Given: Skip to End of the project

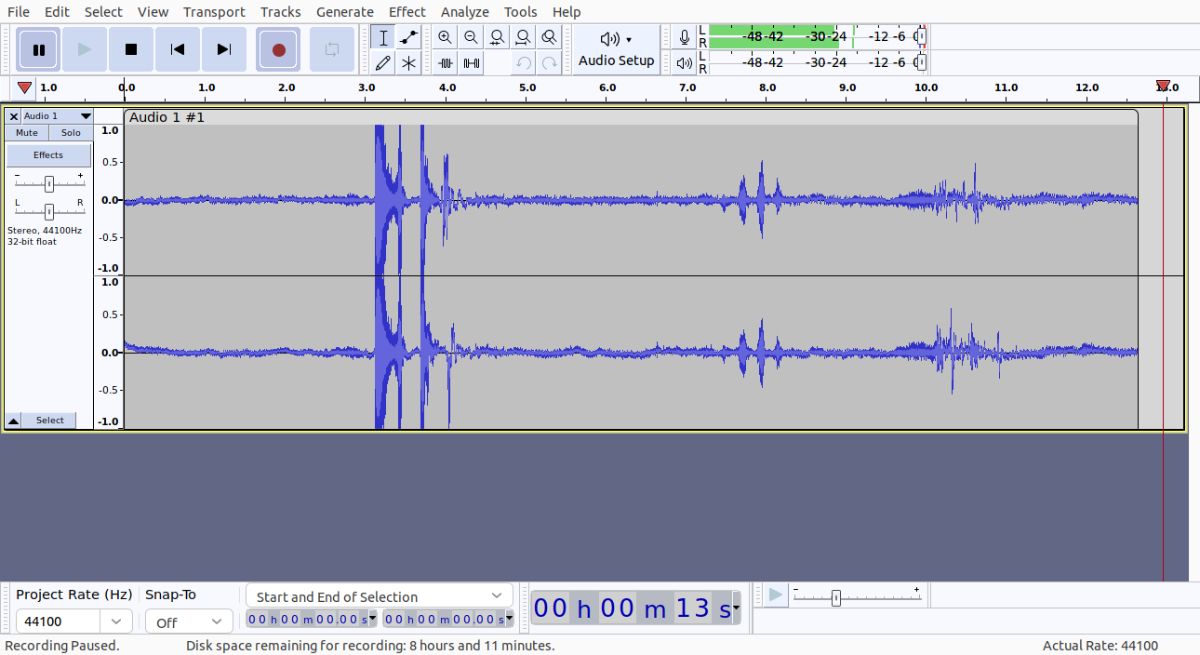Looking at the screenshot, I should 224,49.
